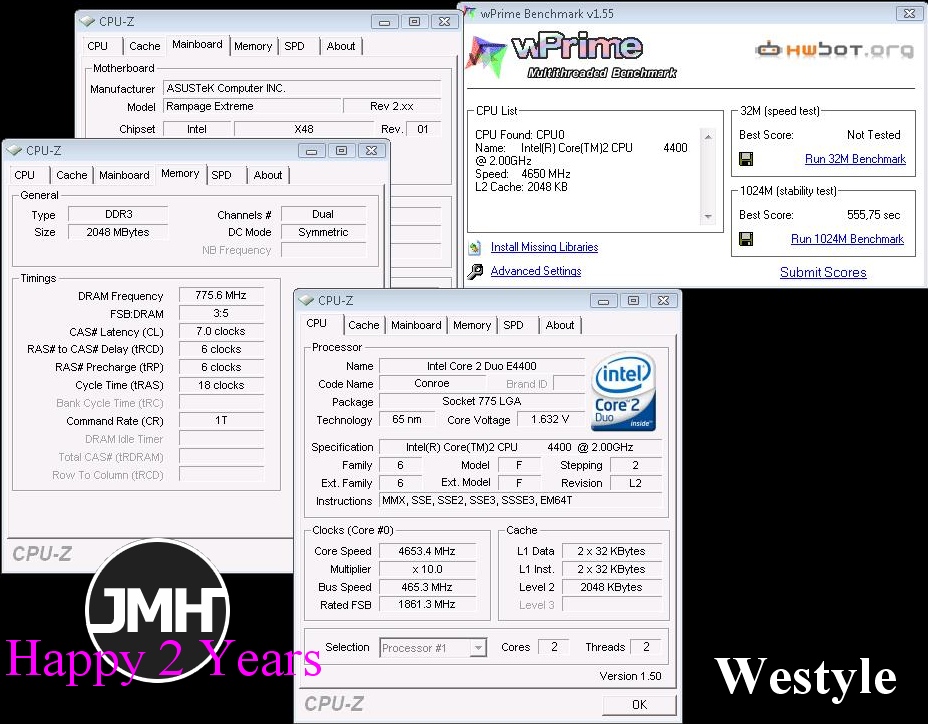Close the CPU-Z Memory window
Image resolution: width=928 pixels, height=724 pixels.
372,151
